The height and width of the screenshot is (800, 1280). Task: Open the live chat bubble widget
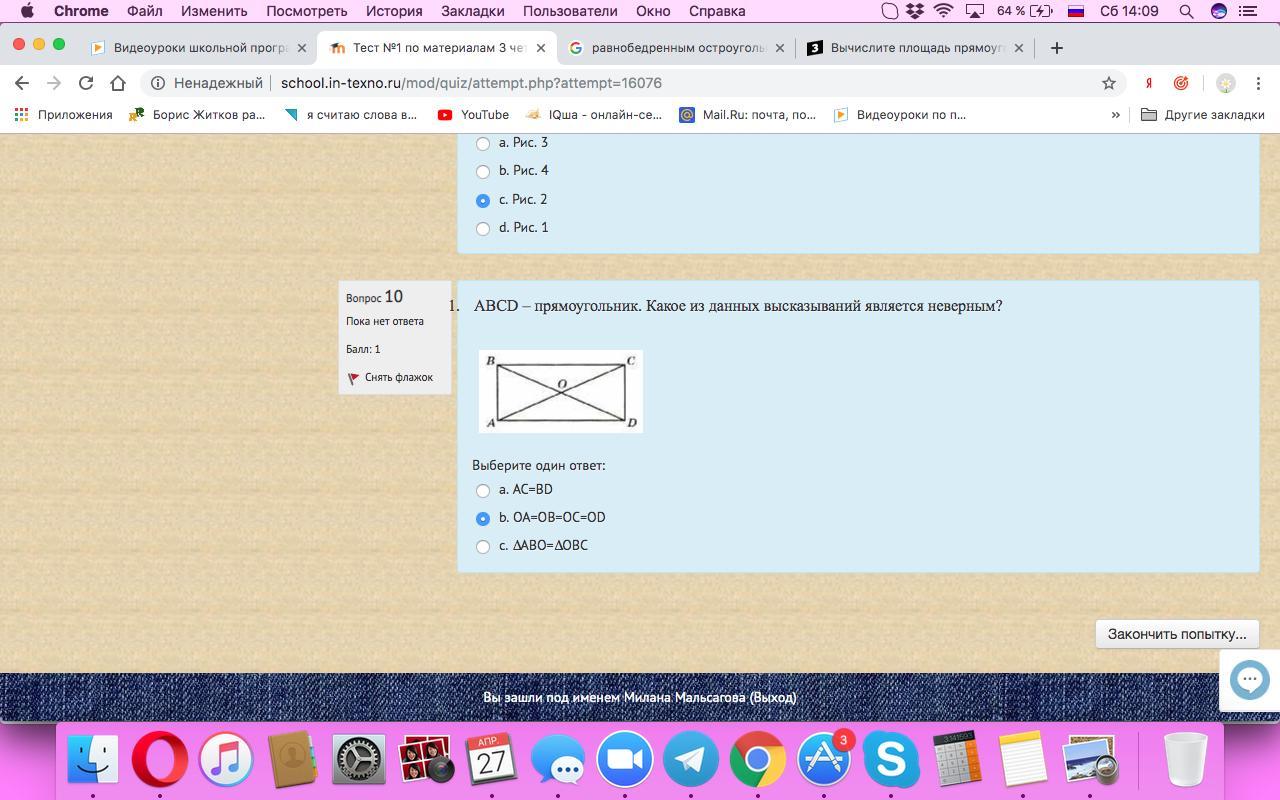(x=1249, y=680)
